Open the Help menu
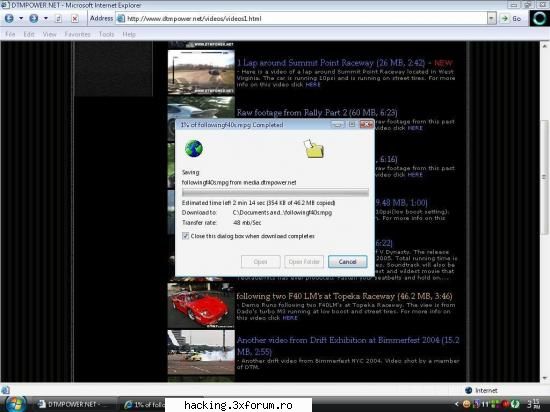The image size is (550, 412). [x=129, y=34]
